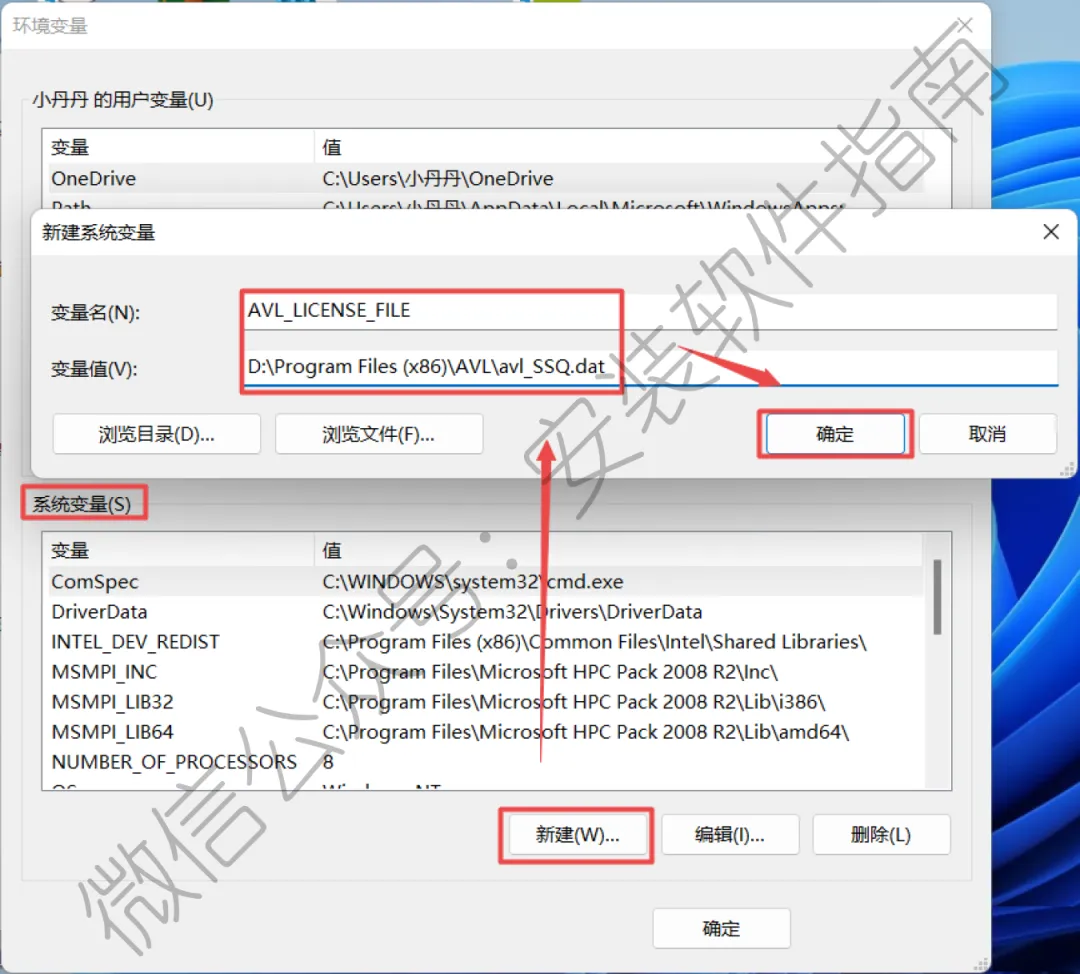Confirm the new system variable with 确定

(835, 434)
